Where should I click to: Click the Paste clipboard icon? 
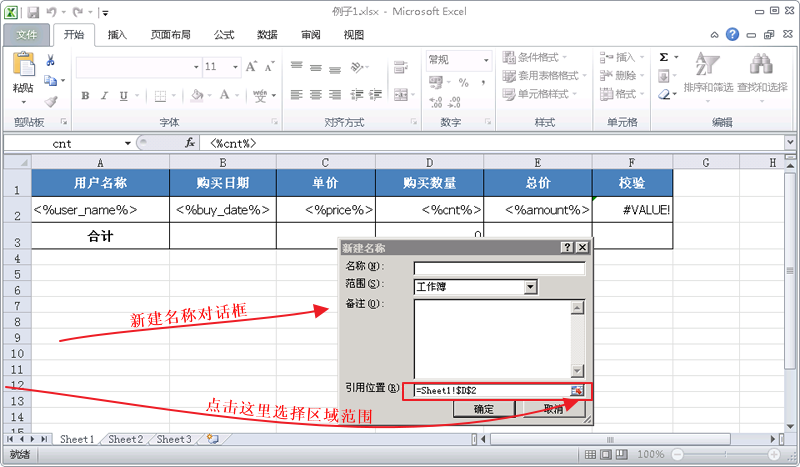tap(23, 66)
